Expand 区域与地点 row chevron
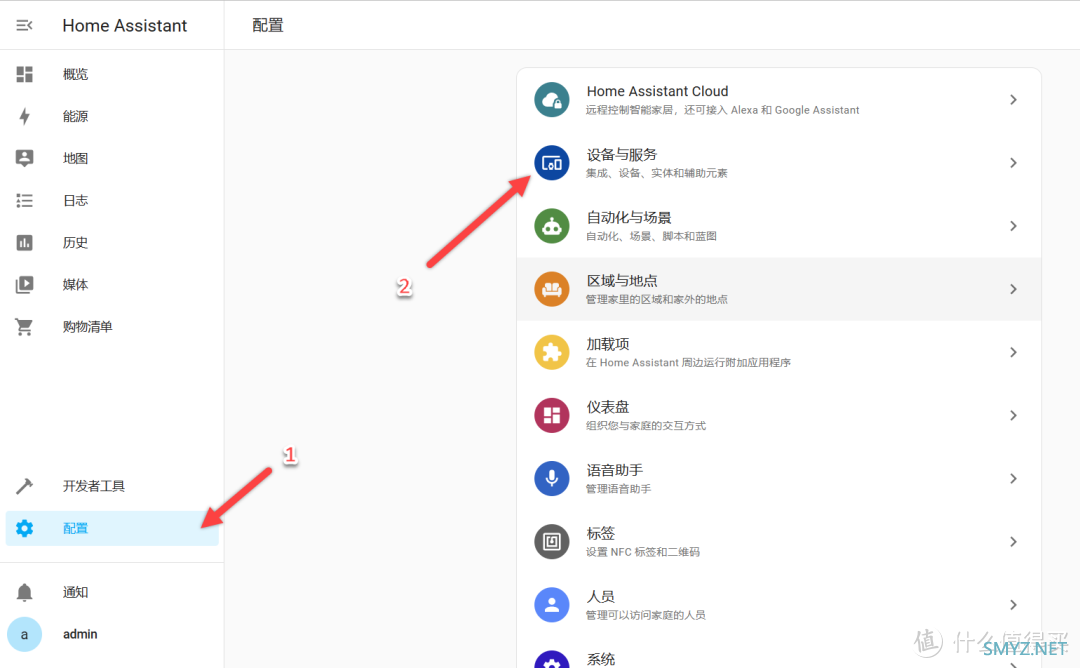This screenshot has height=668, width=1080. (1013, 289)
